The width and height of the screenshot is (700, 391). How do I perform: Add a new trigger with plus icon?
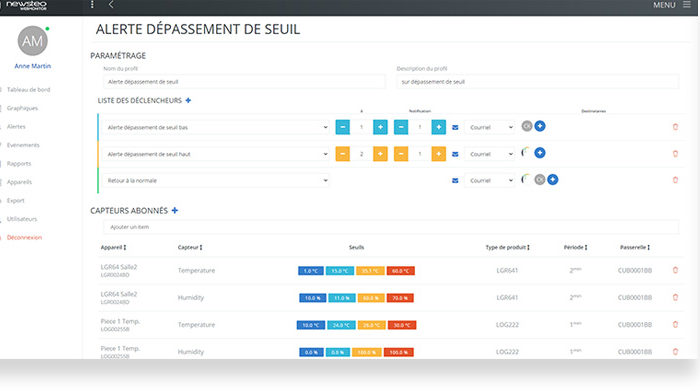[188, 100]
